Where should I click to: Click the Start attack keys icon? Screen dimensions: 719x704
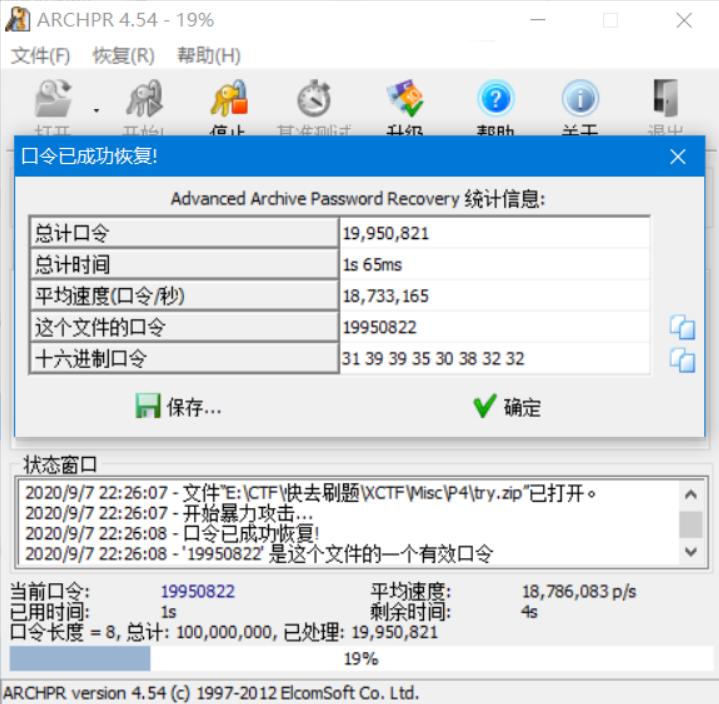[144, 99]
